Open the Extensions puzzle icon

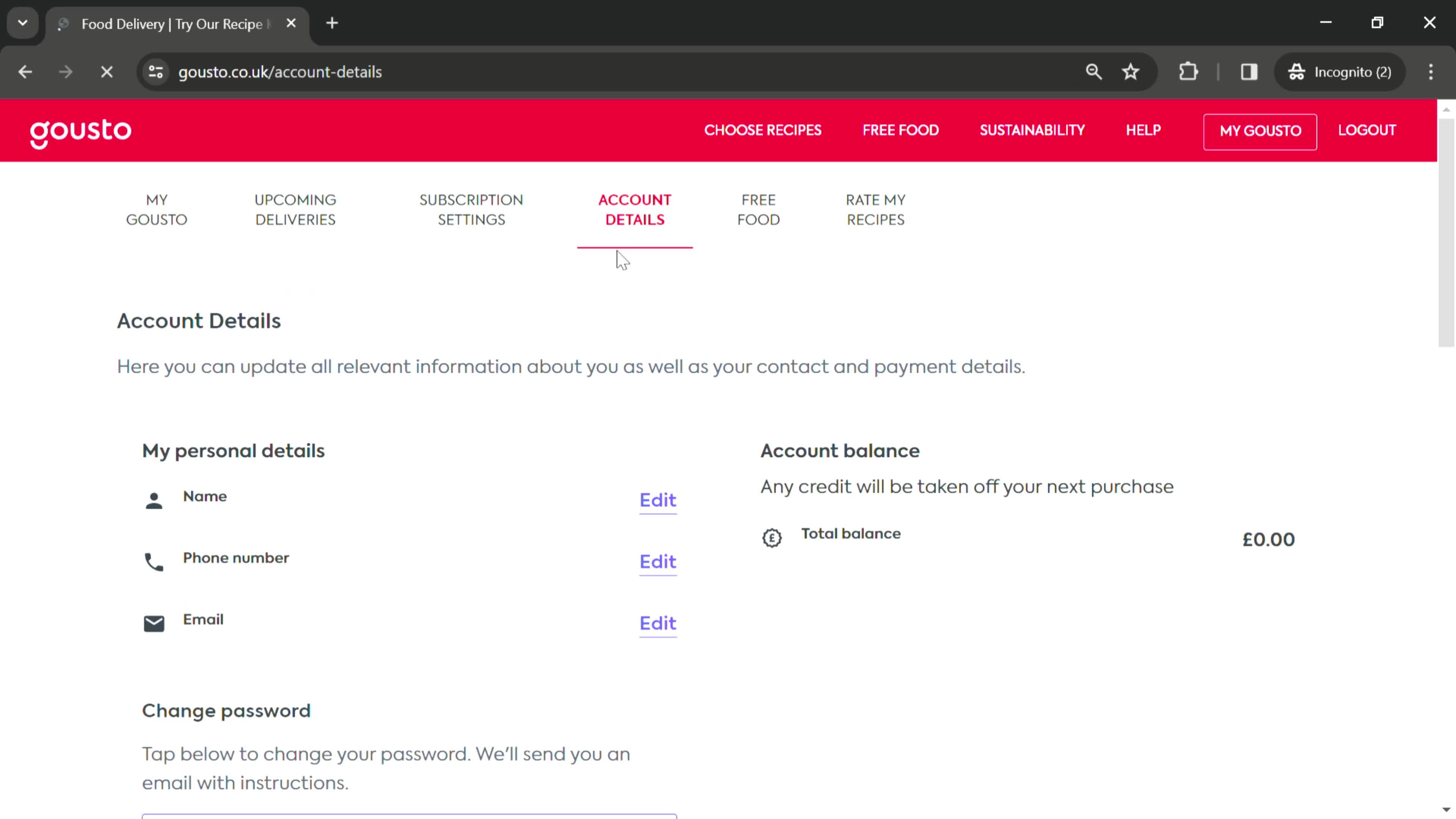click(x=1189, y=72)
